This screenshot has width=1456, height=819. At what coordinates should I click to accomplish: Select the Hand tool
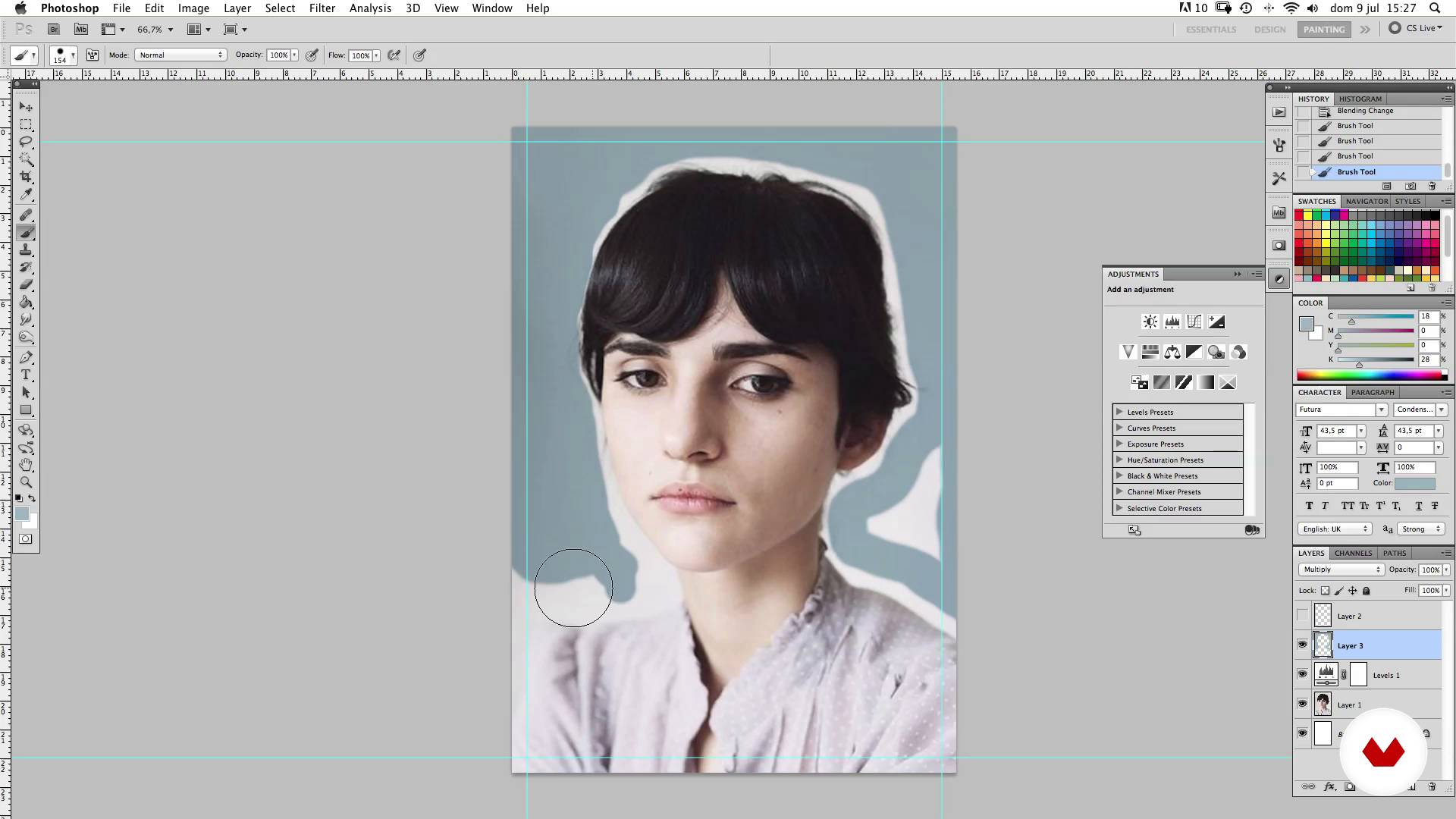(x=26, y=465)
